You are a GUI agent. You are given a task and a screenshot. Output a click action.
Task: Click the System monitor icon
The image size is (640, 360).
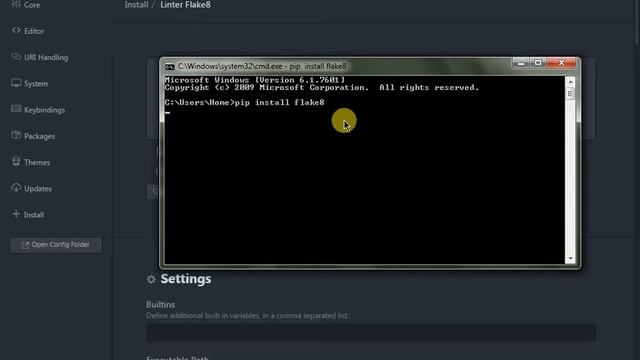[16, 83]
